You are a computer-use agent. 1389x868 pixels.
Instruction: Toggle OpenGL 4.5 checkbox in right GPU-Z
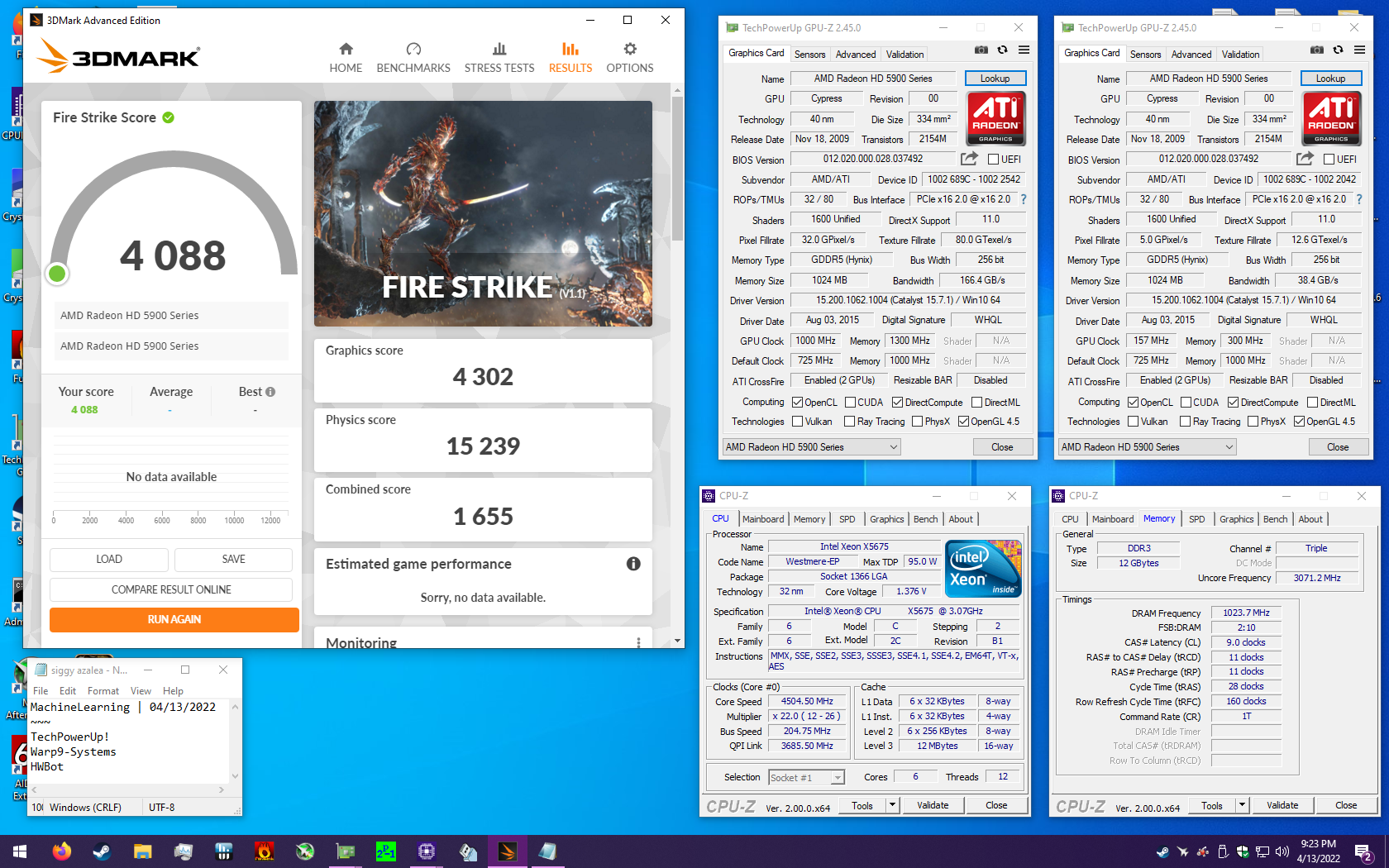tap(1299, 422)
